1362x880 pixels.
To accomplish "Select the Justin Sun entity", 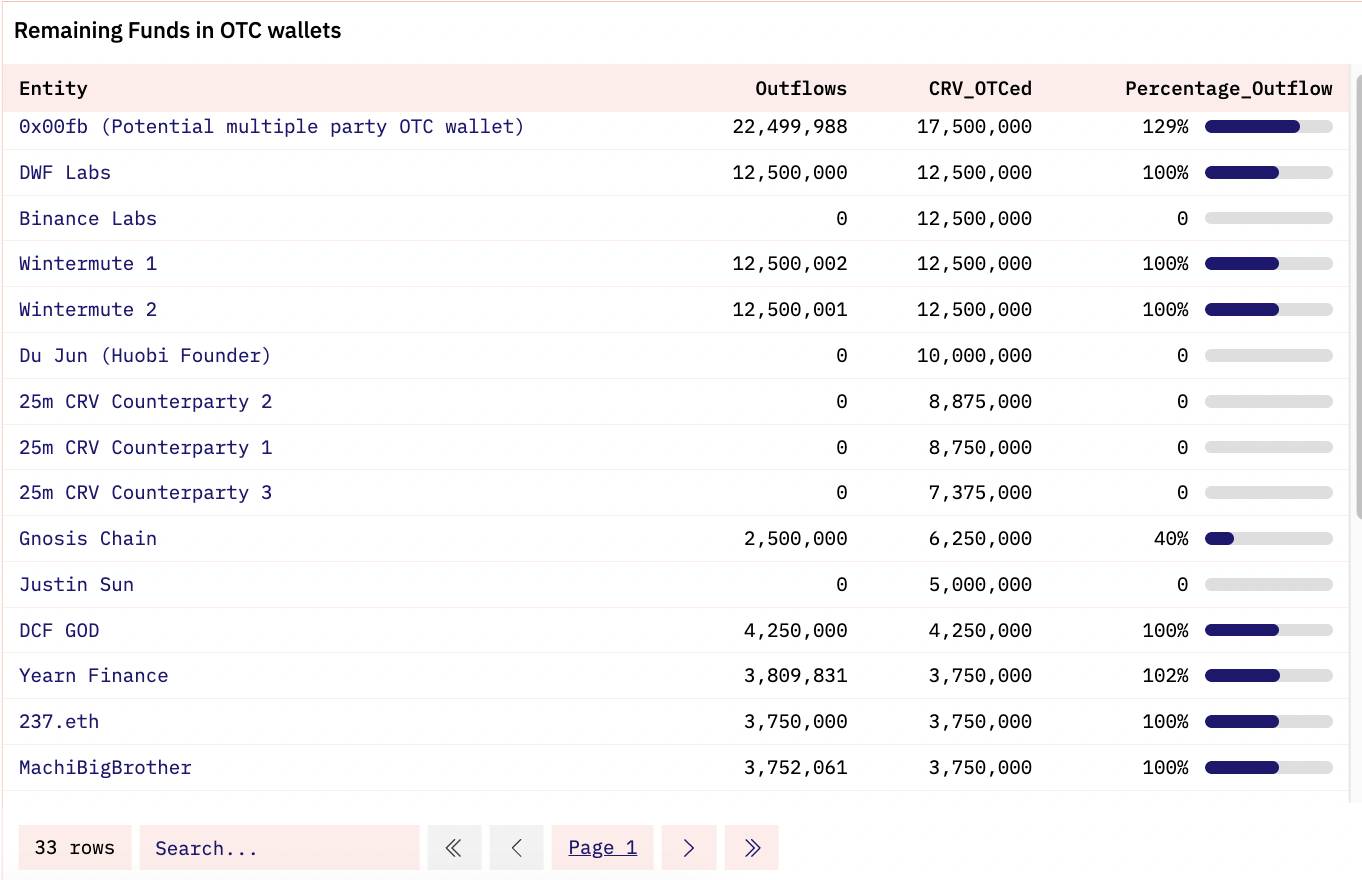I will [x=76, y=584].
